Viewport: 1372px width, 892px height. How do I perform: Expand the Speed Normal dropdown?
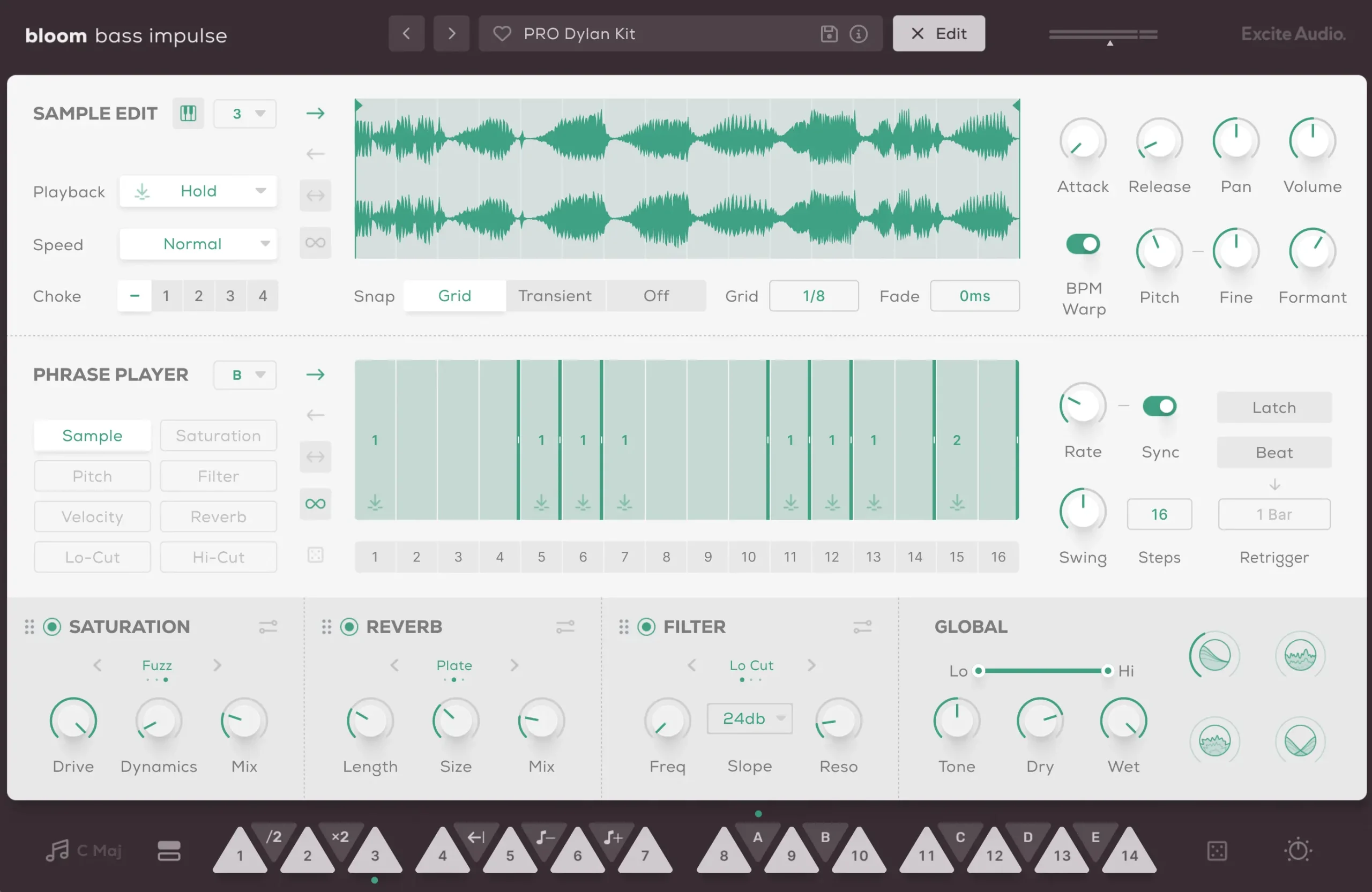(x=198, y=244)
